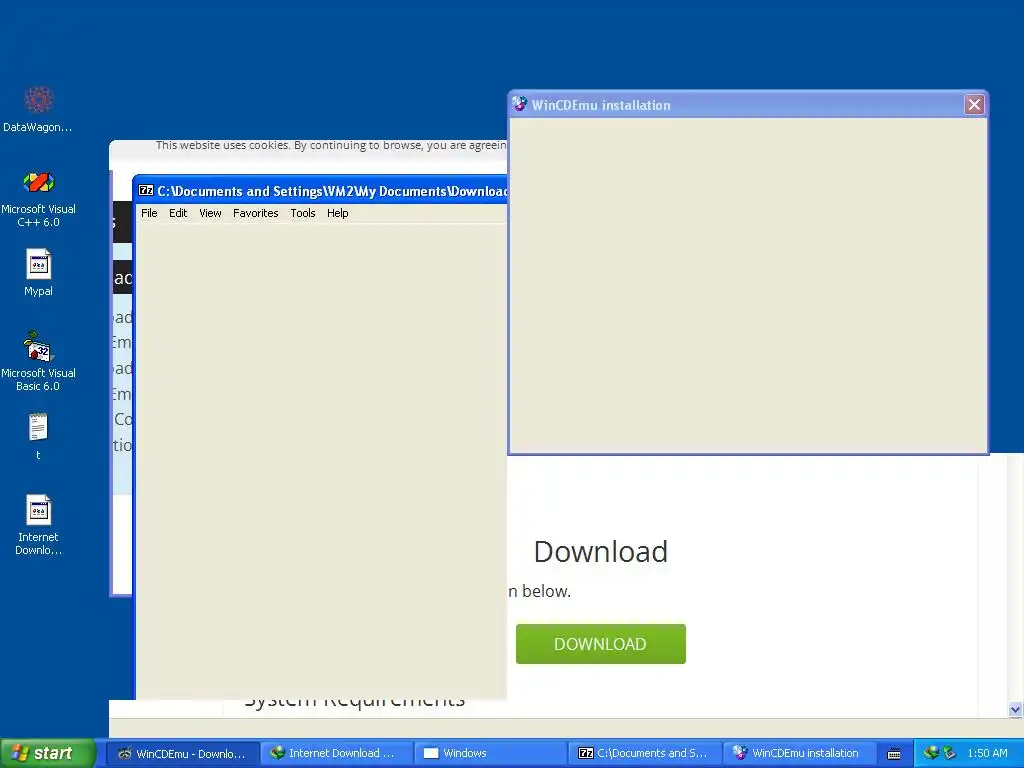The image size is (1024, 768).
Task: Switch to WinCDEmu - Downlo... taskbar button
Action: (x=182, y=753)
